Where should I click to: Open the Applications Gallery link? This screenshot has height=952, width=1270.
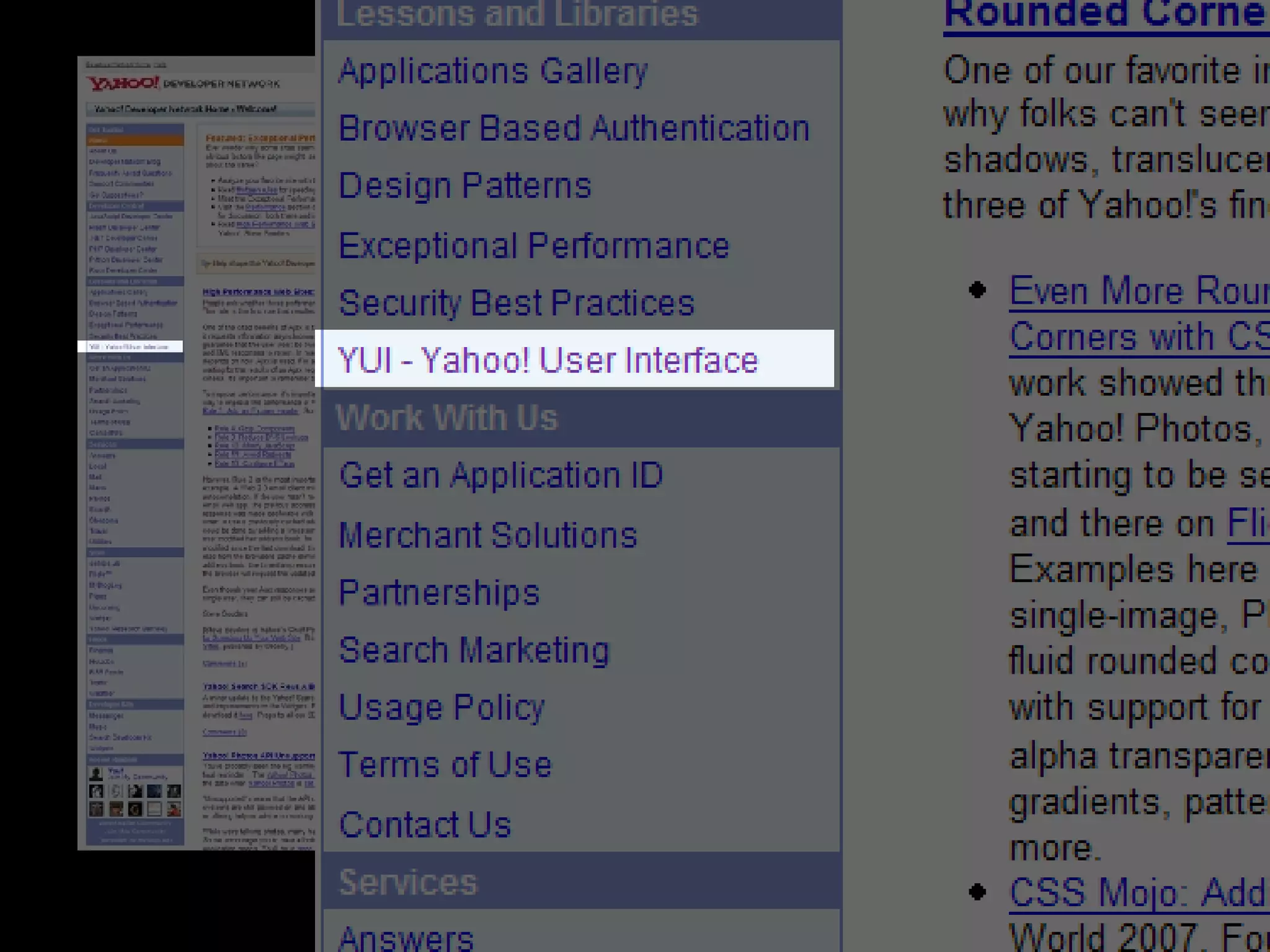[493, 70]
